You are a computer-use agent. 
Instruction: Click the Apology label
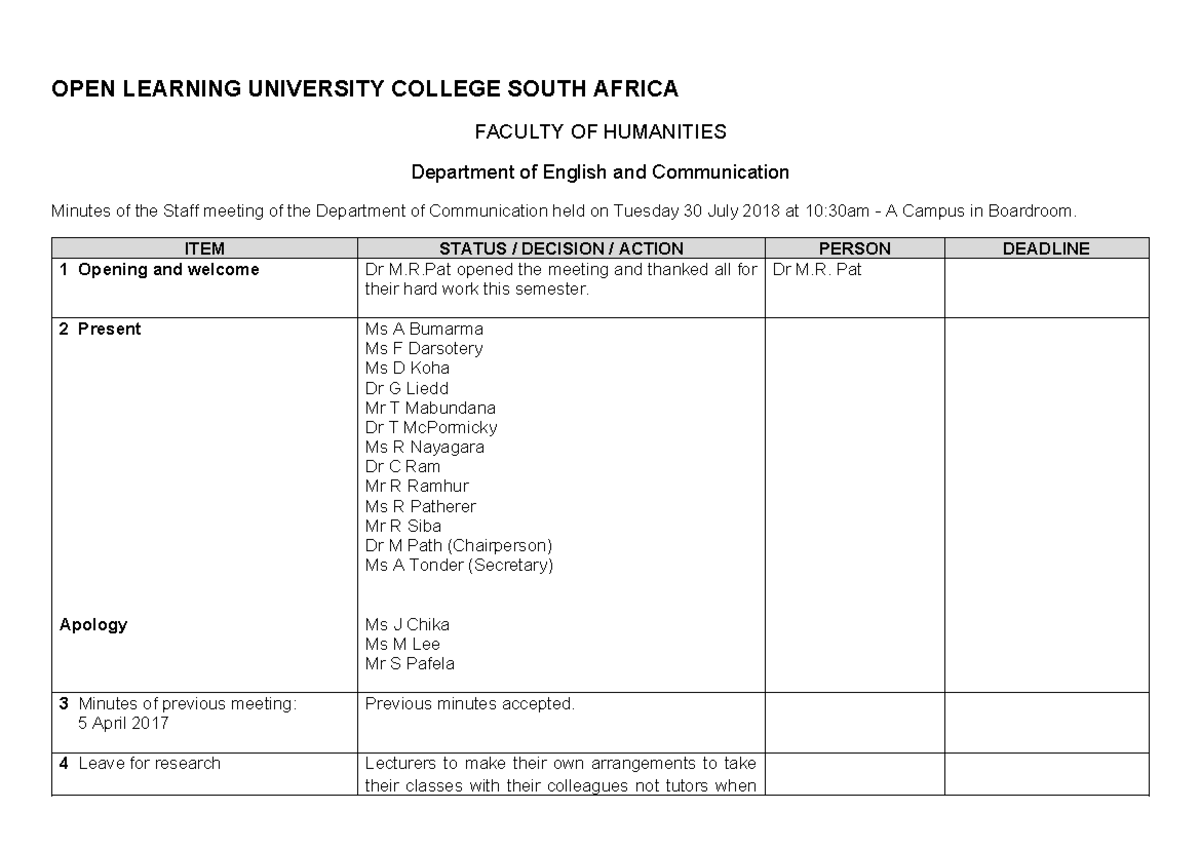93,624
